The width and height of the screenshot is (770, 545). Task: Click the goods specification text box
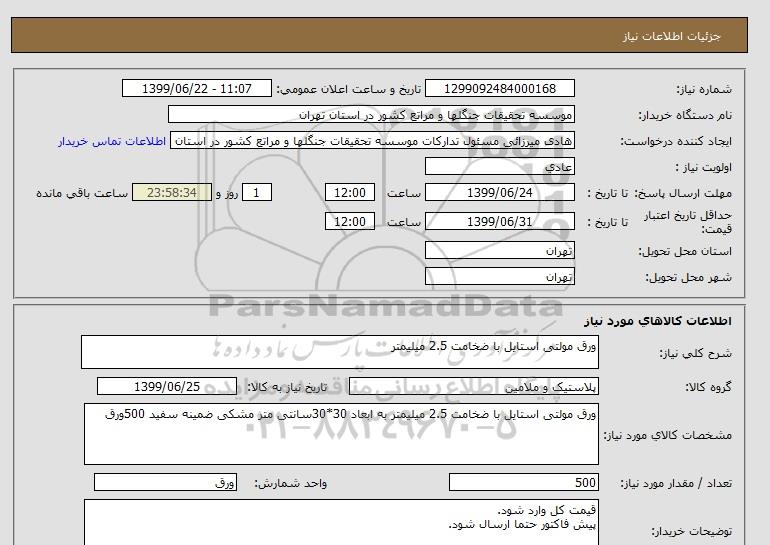pyautogui.click(x=341, y=434)
